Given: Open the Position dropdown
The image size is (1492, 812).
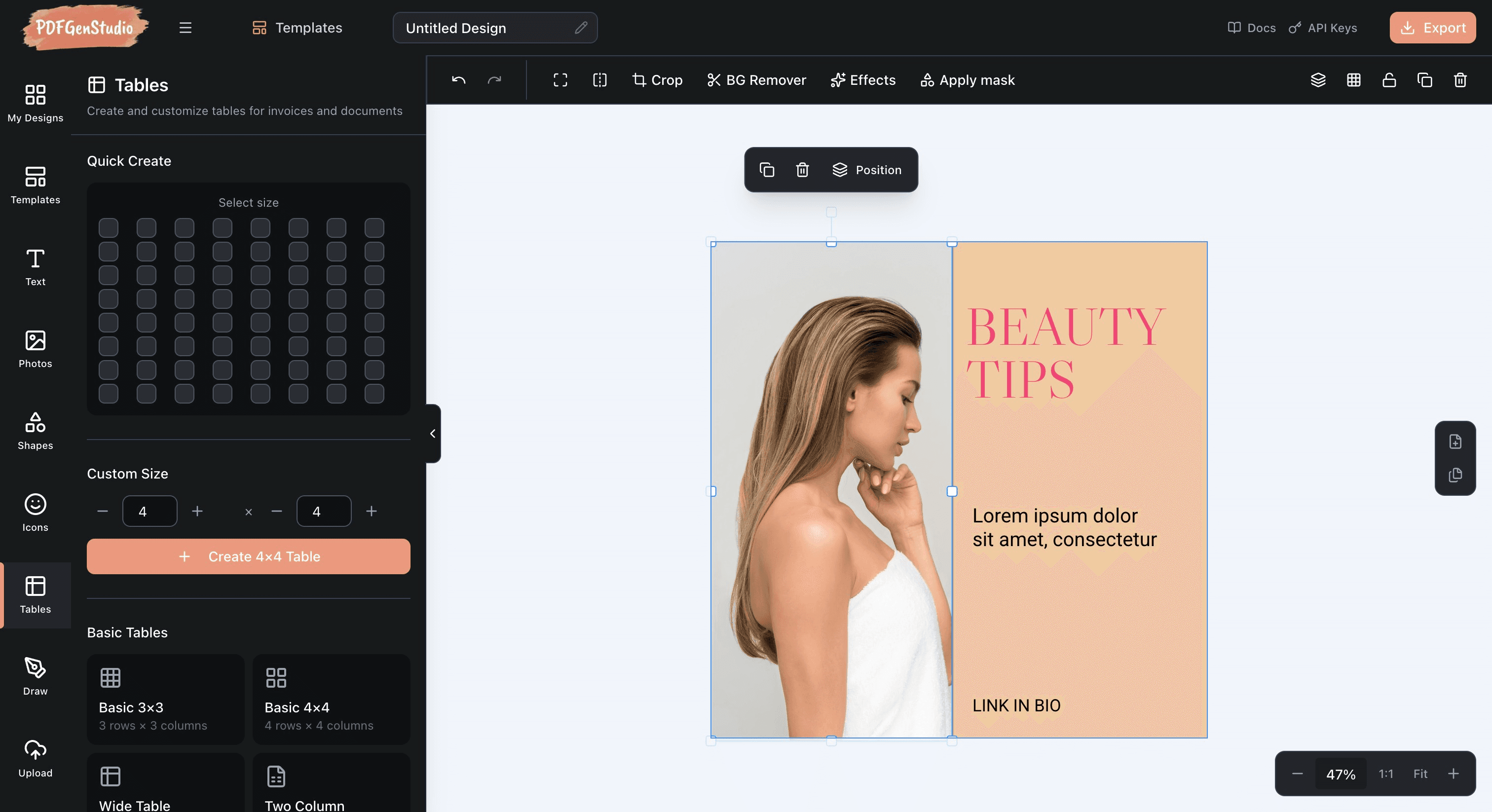Looking at the screenshot, I should tap(866, 170).
